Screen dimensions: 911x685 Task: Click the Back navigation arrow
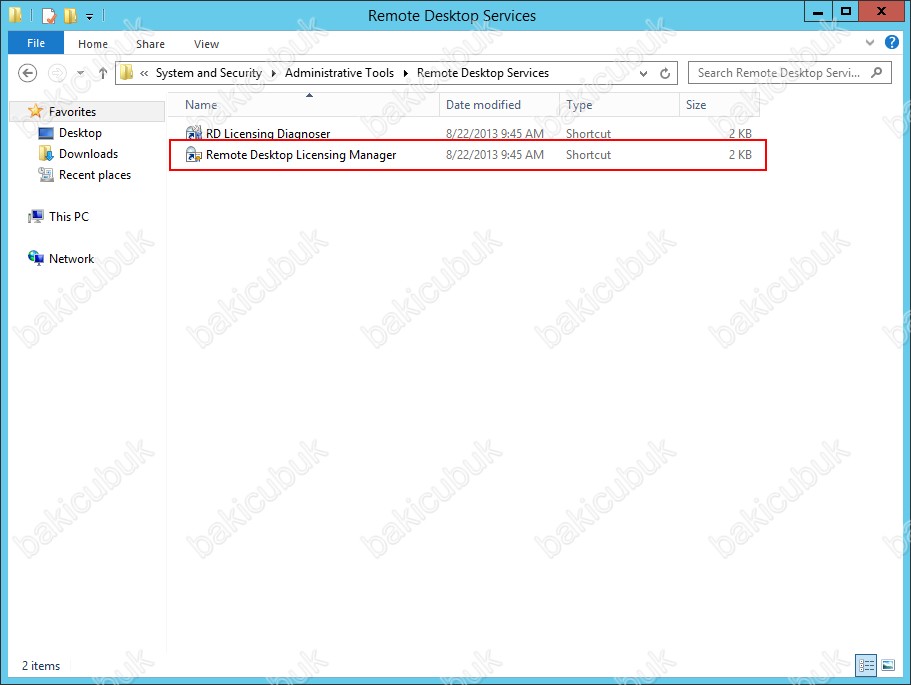pos(27,73)
